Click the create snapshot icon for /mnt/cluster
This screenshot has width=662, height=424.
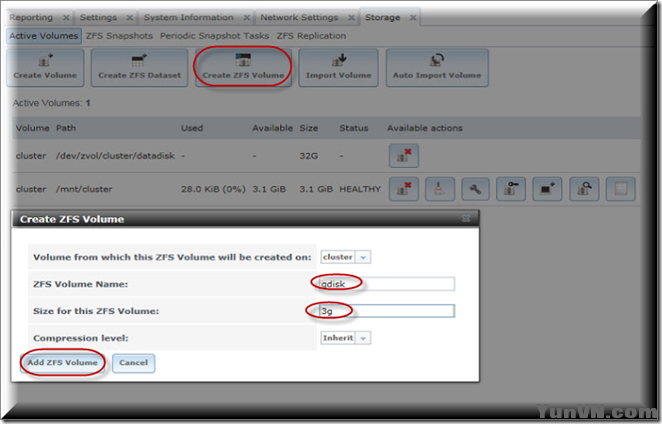547,189
